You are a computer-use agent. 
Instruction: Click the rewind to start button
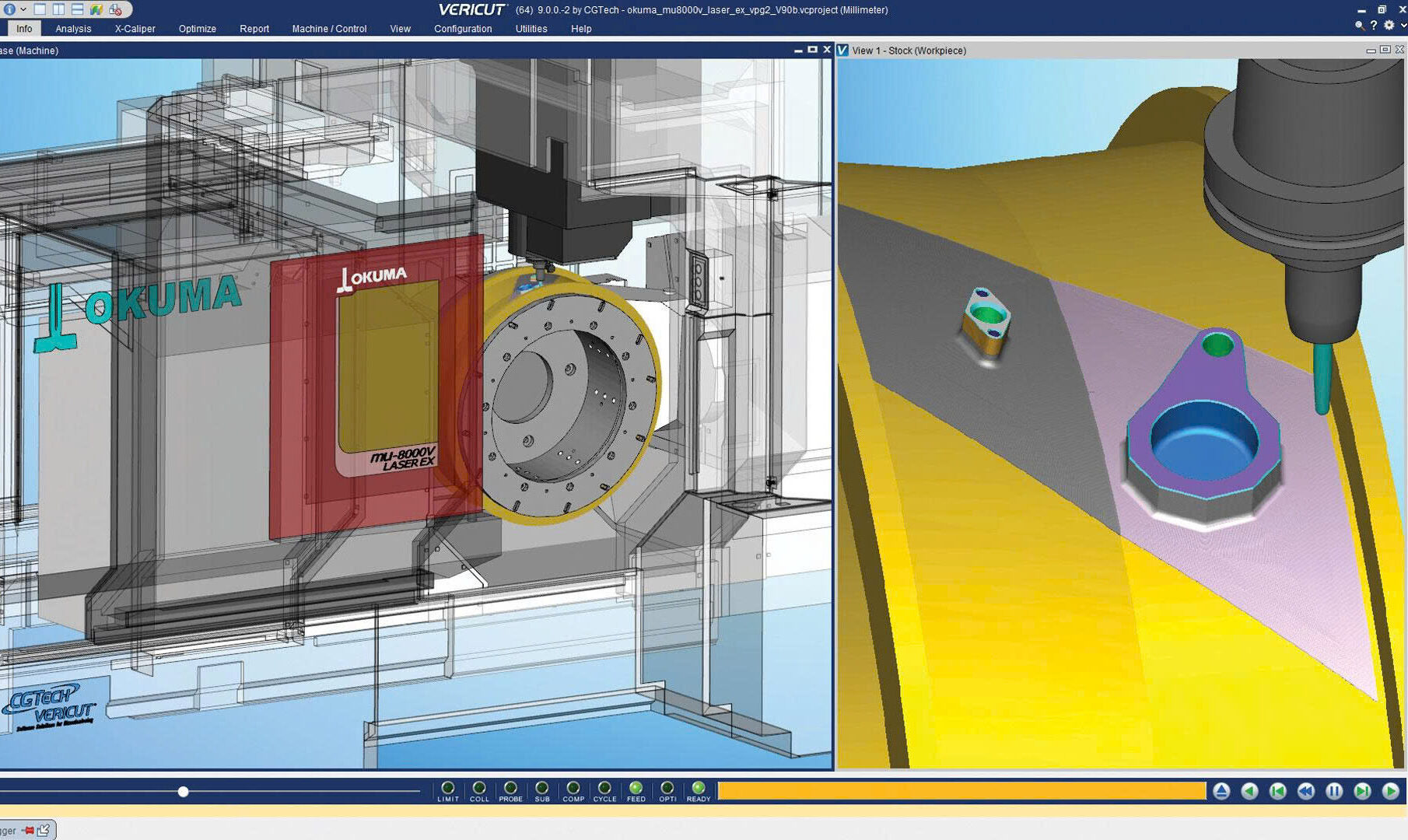(1277, 791)
